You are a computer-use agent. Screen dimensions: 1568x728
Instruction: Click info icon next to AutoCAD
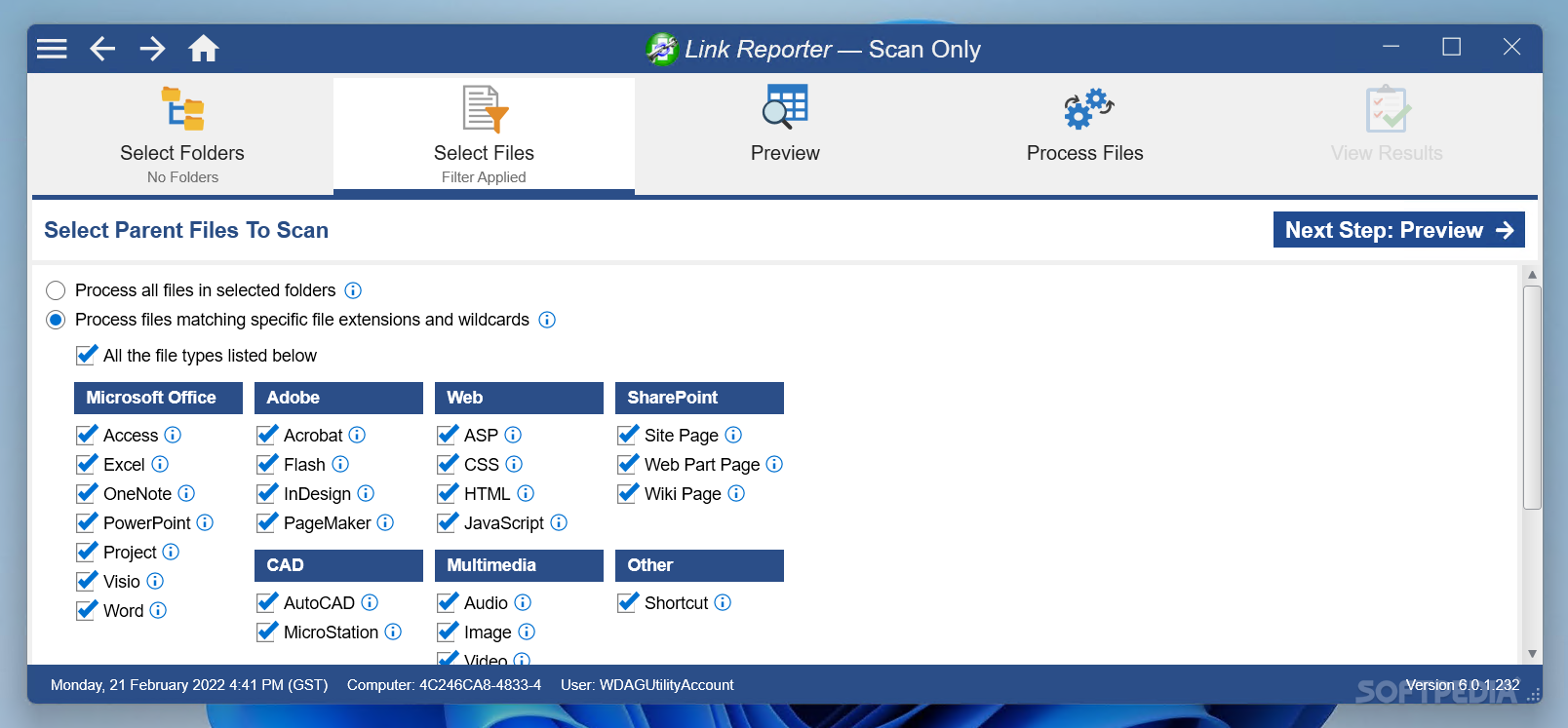tap(370, 602)
